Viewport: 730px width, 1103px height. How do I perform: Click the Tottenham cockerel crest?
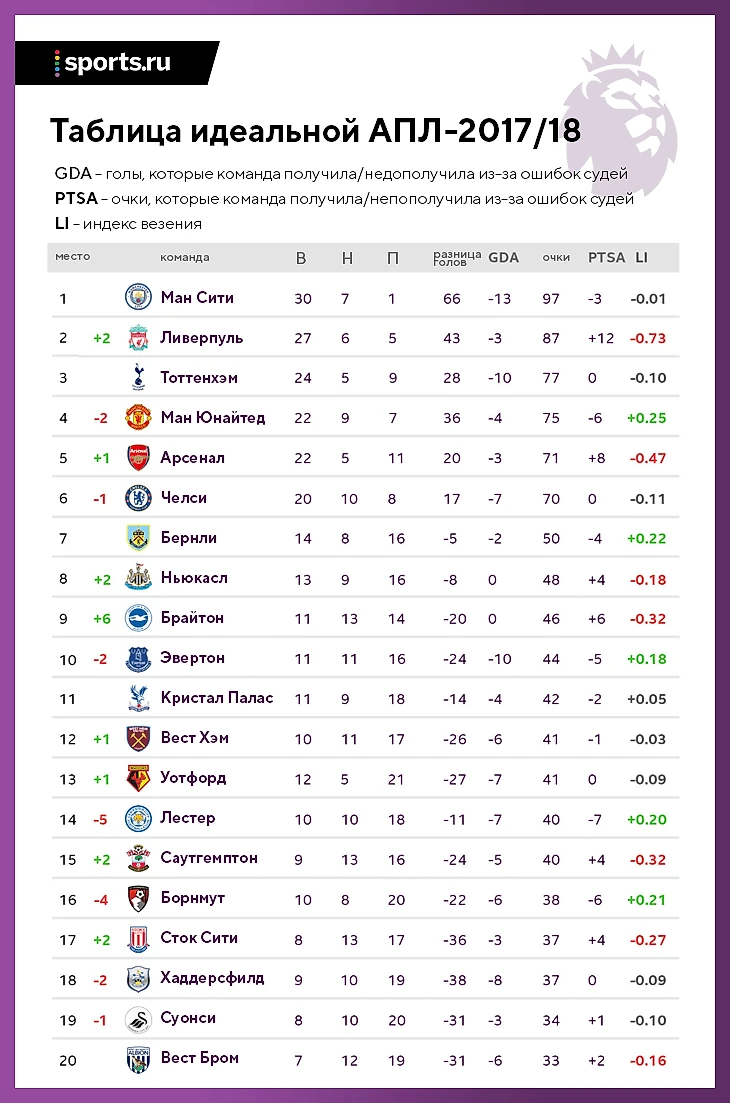(x=138, y=378)
